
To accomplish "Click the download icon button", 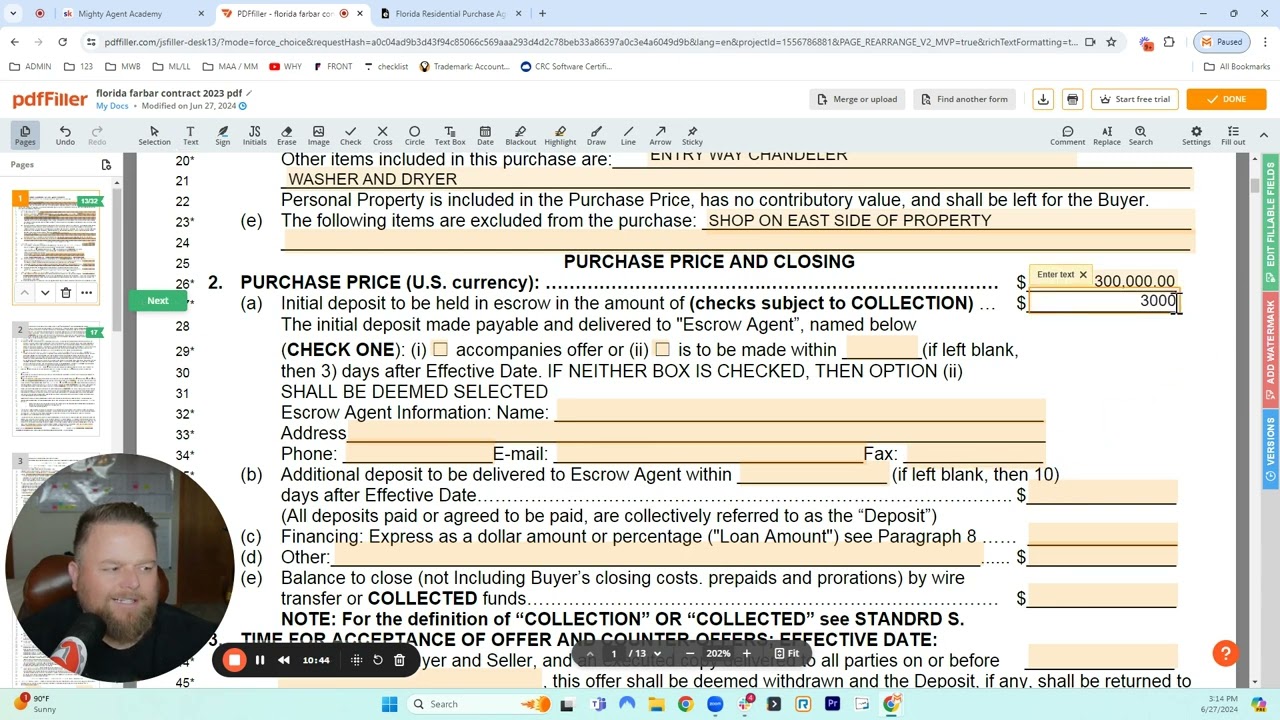I will pyautogui.click(x=1043, y=99).
